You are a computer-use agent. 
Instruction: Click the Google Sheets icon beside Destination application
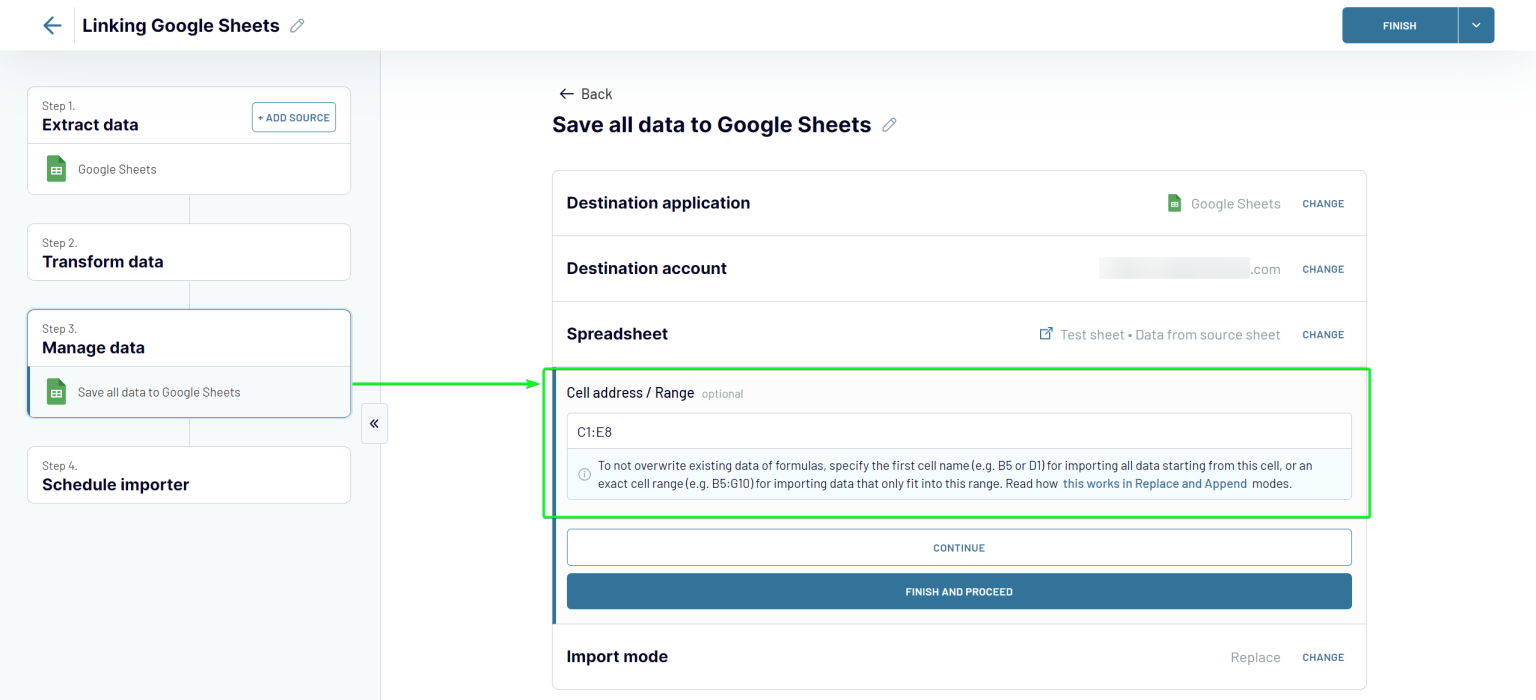click(x=1174, y=202)
